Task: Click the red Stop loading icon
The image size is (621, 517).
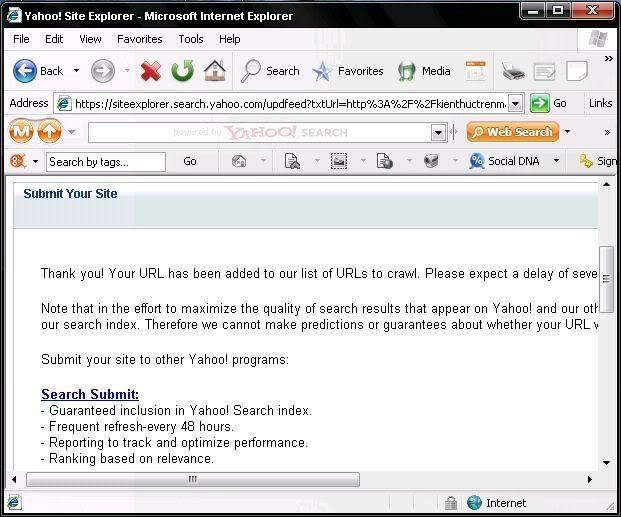Action: point(151,71)
